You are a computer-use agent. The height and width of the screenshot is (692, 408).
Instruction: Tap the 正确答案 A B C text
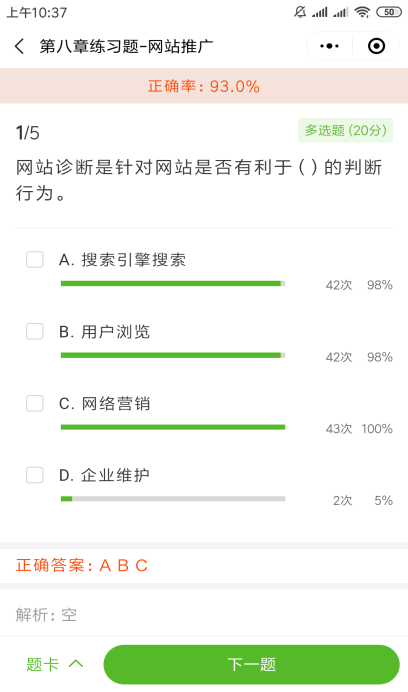(x=82, y=565)
